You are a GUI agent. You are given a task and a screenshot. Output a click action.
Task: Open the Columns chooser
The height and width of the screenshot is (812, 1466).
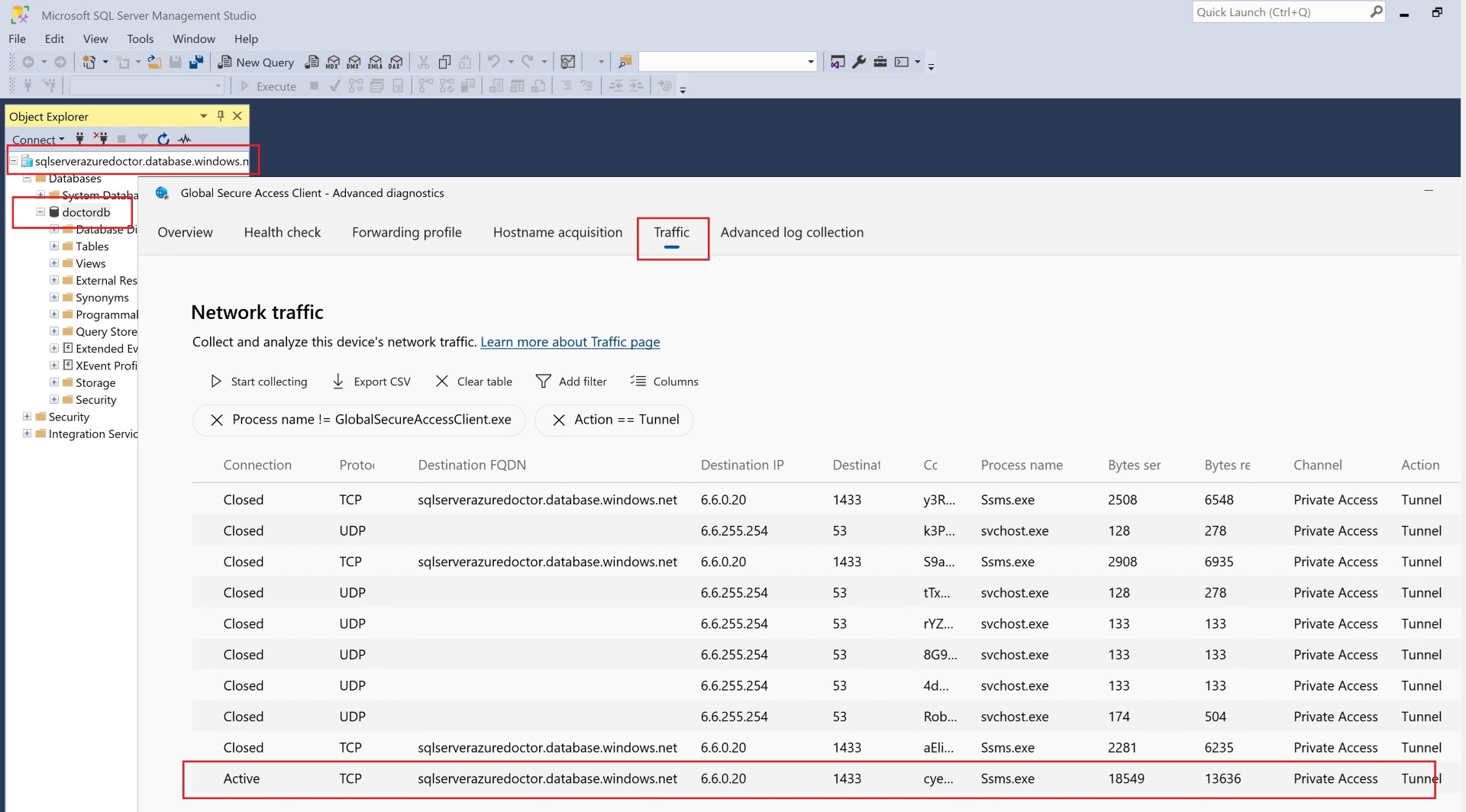click(664, 382)
